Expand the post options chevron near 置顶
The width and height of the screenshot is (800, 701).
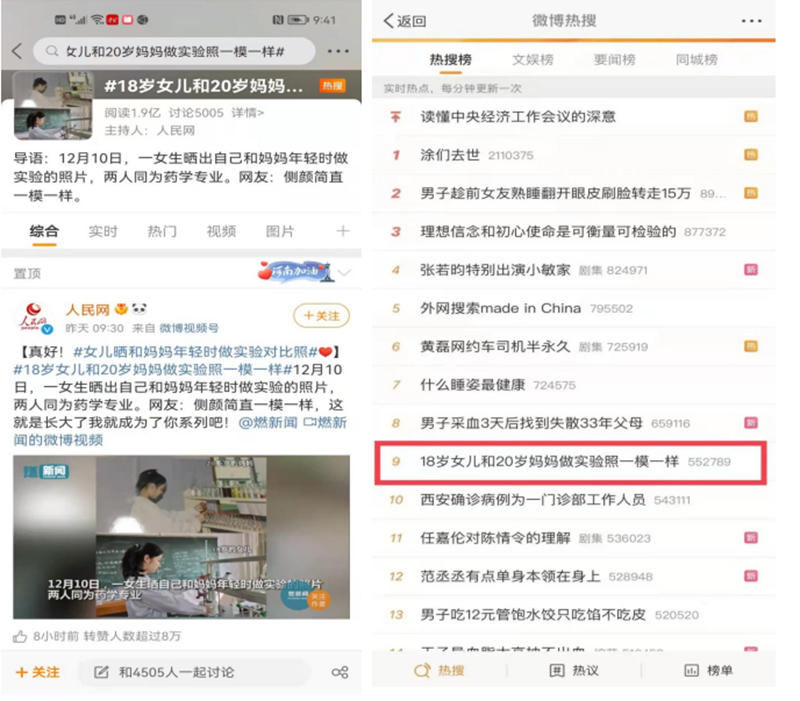point(345,272)
